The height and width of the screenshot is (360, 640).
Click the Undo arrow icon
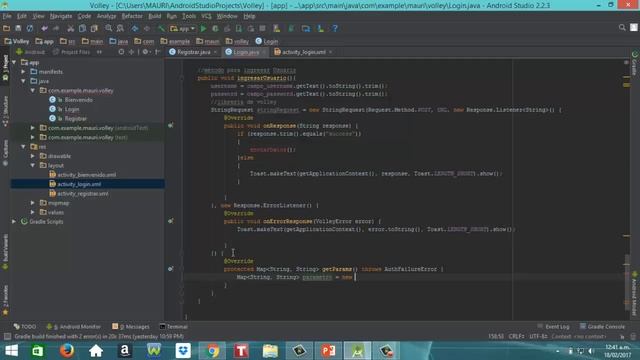[x=44, y=29]
